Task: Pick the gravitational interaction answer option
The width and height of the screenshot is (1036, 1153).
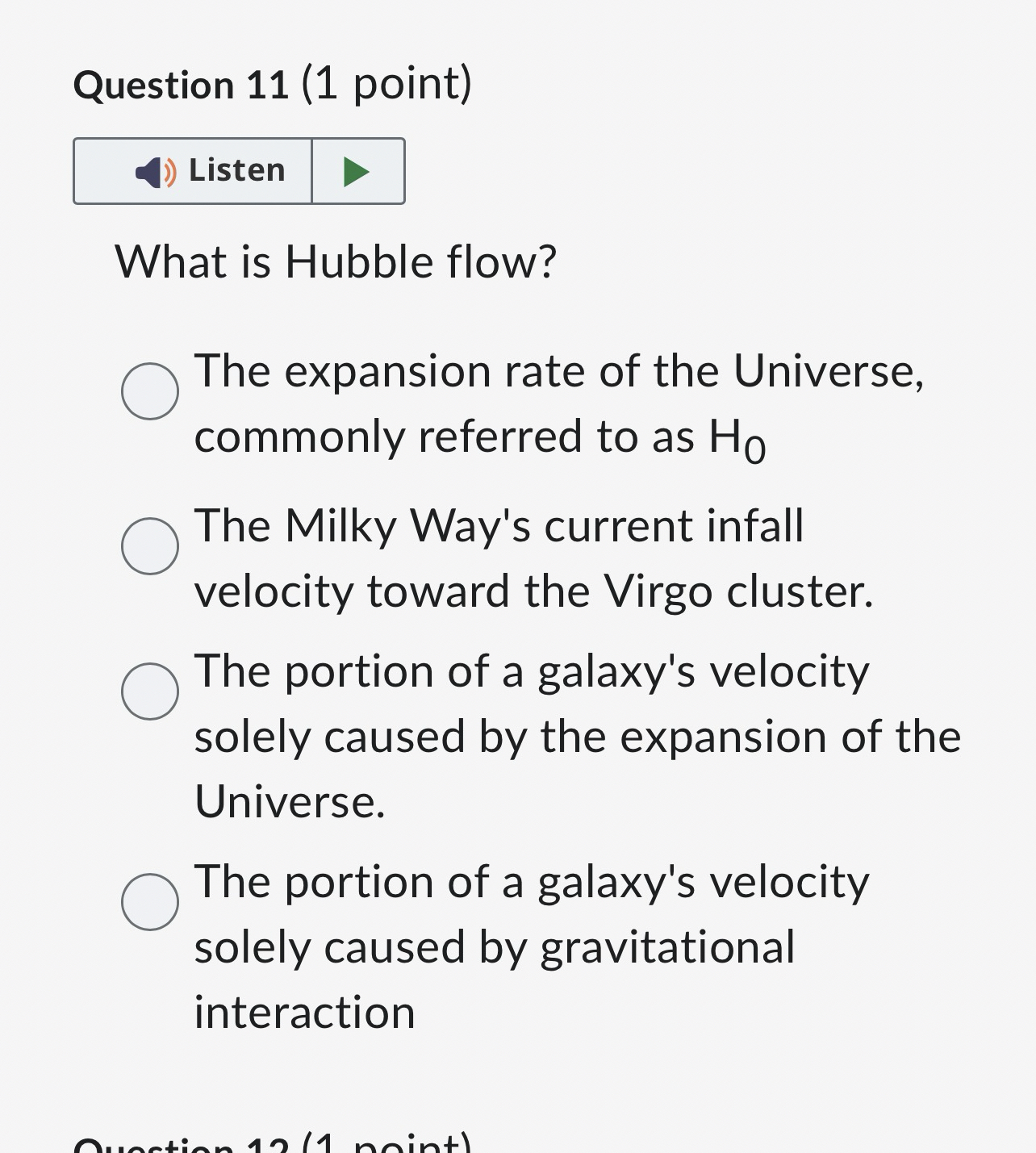Action: coord(150,903)
